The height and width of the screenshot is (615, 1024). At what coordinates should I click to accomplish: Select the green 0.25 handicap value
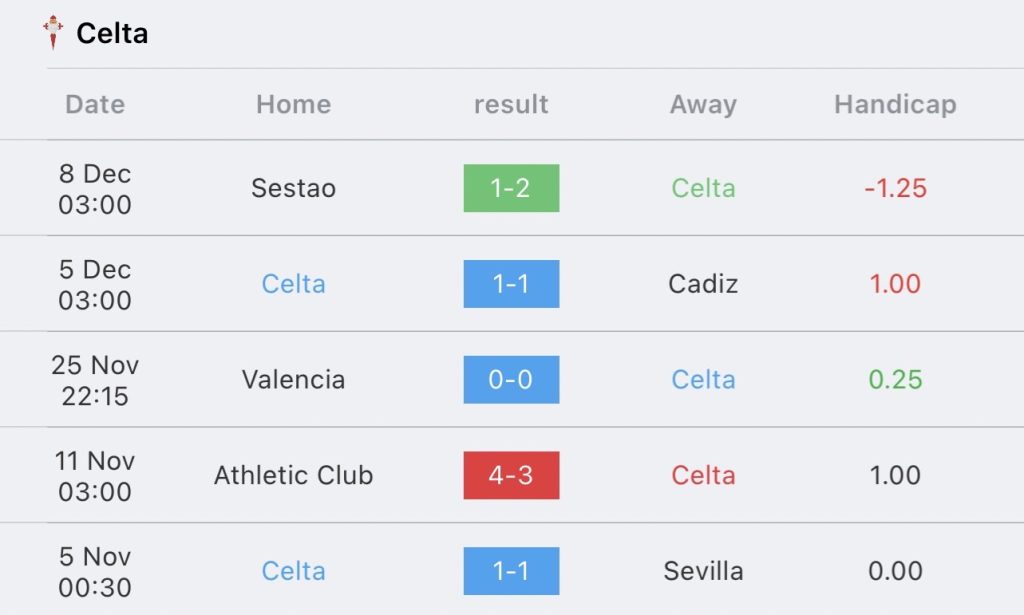click(895, 379)
